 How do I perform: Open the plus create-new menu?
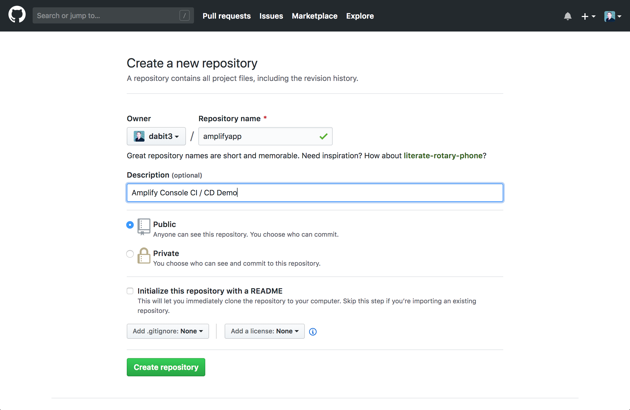(x=588, y=16)
